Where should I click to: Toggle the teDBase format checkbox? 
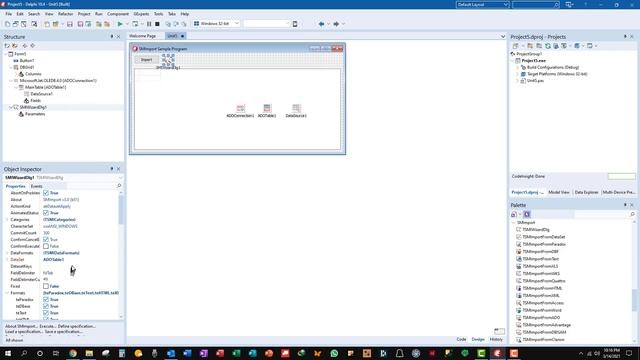(46, 306)
